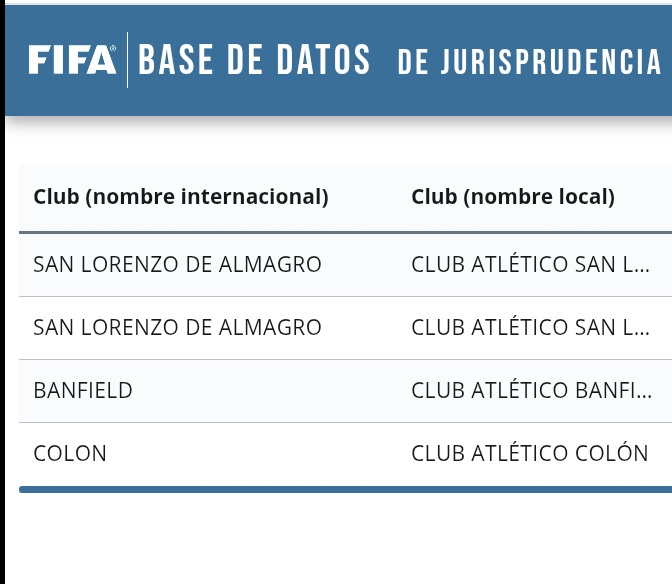This screenshot has width=672, height=584.
Task: Click the vertical divider beside the FIFA logo
Action: 127,60
